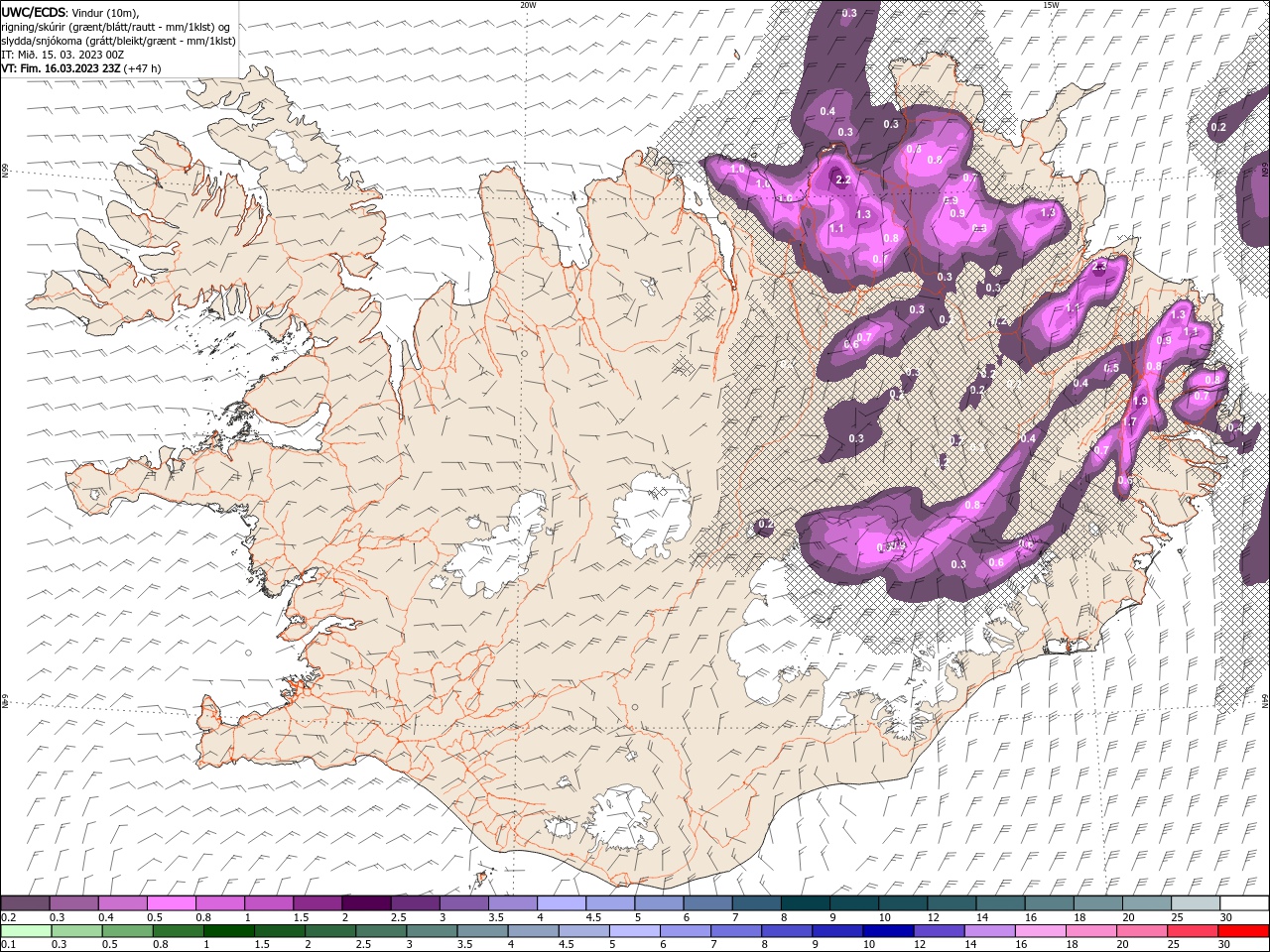Click the white snow swatch labeled 30
Screen dimensions: 1270x952
1245,903
